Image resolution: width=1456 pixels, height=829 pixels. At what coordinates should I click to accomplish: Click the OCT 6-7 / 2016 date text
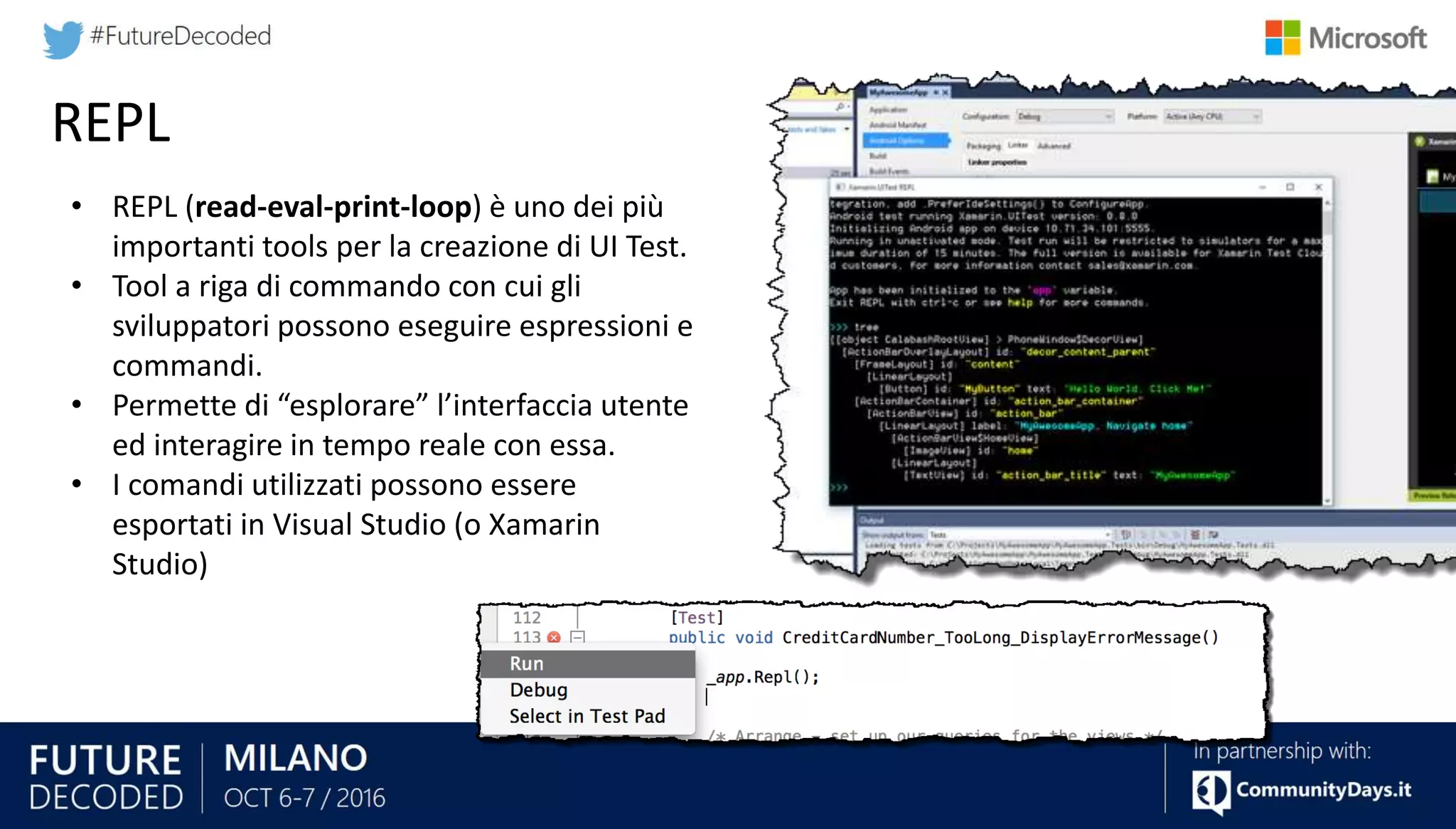click(304, 798)
